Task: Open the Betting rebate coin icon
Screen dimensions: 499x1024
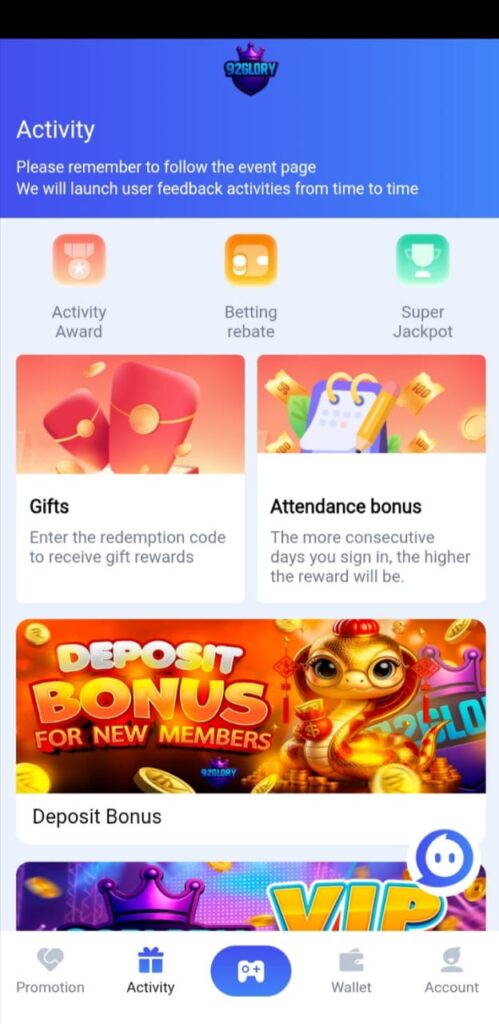Action: pyautogui.click(x=251, y=260)
